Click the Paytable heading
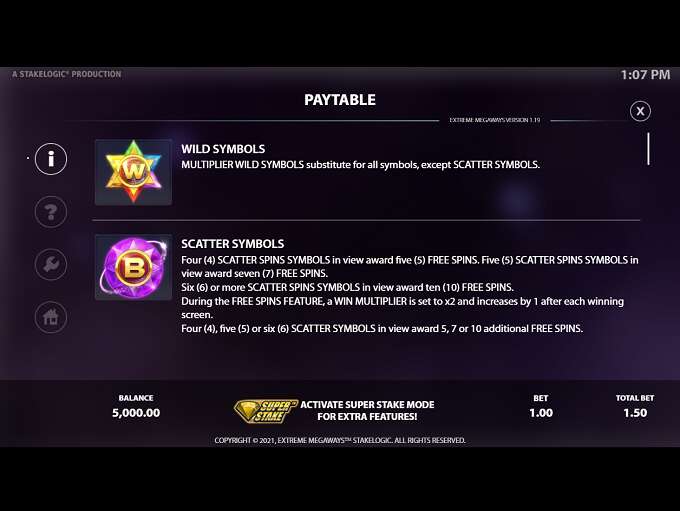 340,100
